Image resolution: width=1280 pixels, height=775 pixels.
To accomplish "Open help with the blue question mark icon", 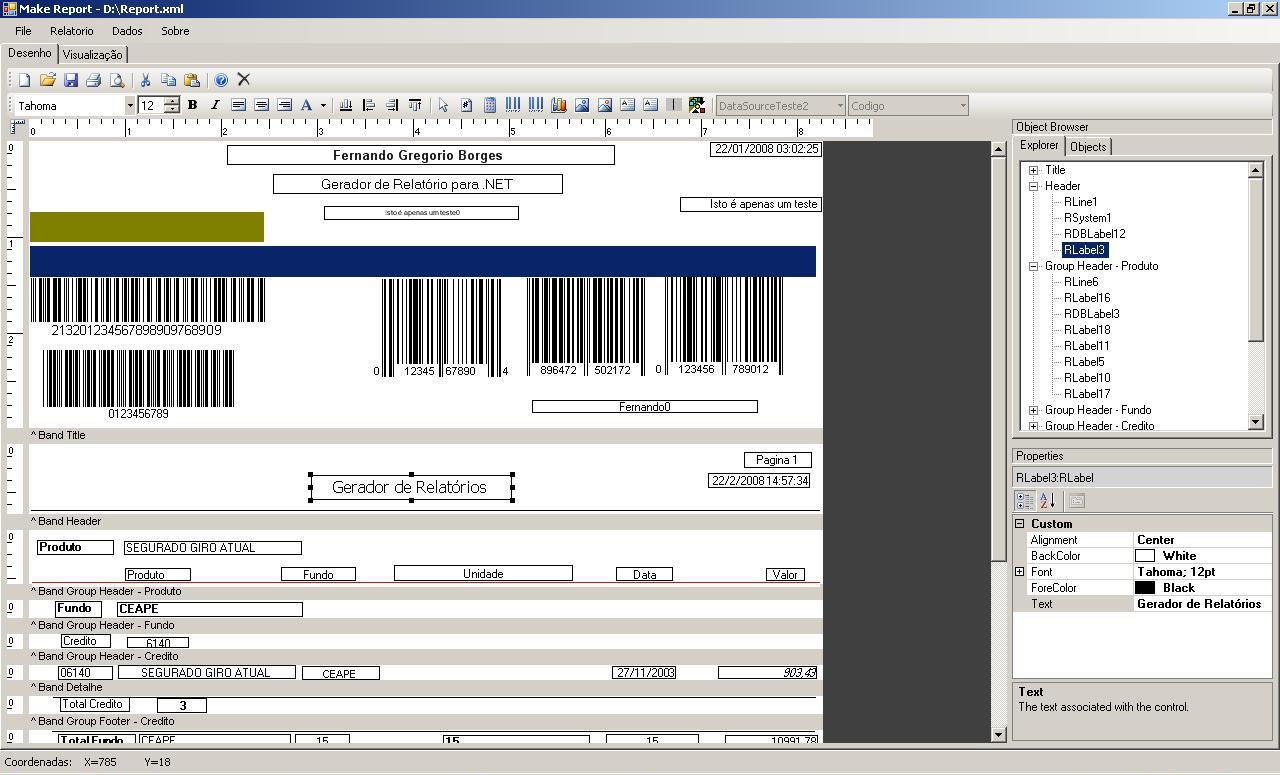I will point(221,80).
